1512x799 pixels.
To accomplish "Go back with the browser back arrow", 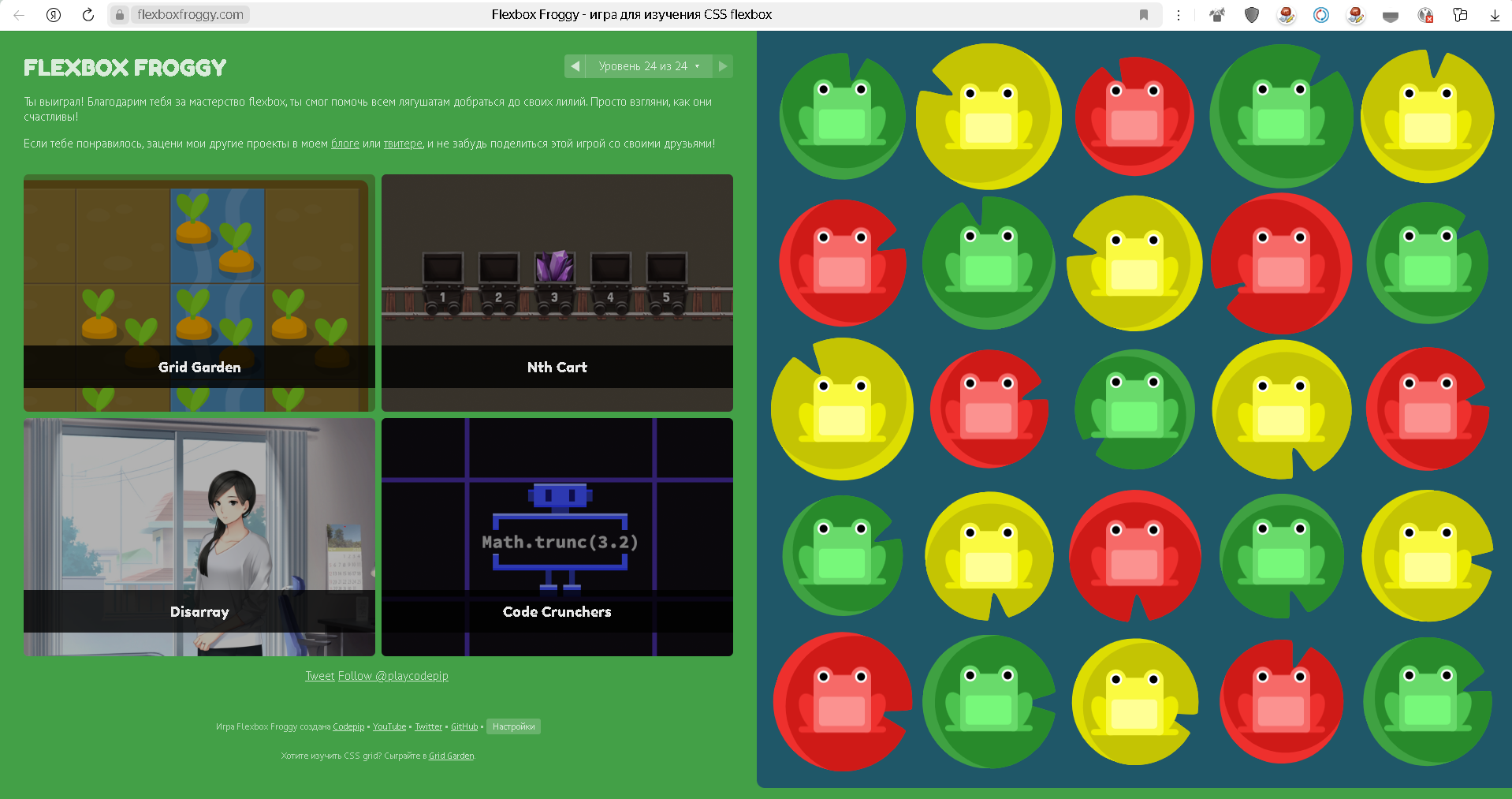I will pos(19,14).
